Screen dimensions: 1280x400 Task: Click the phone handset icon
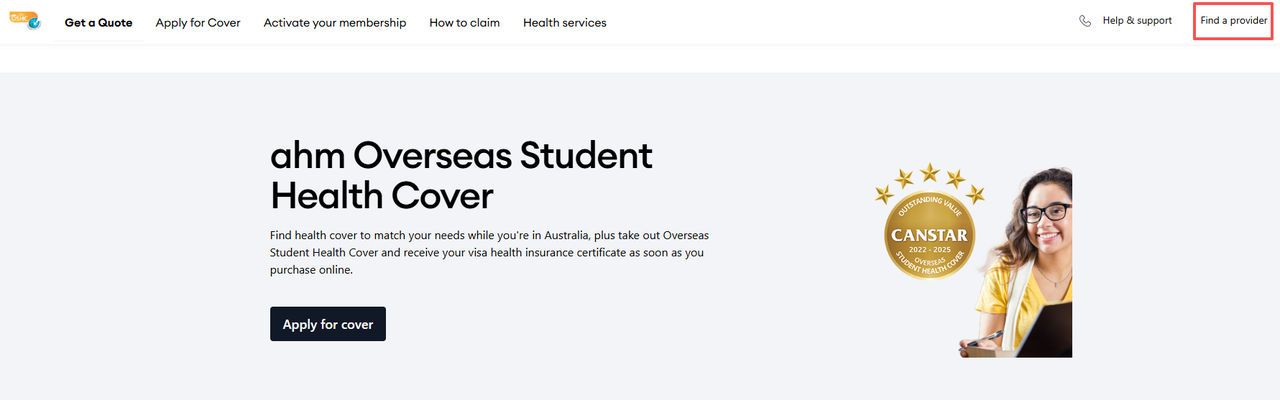[1085, 21]
